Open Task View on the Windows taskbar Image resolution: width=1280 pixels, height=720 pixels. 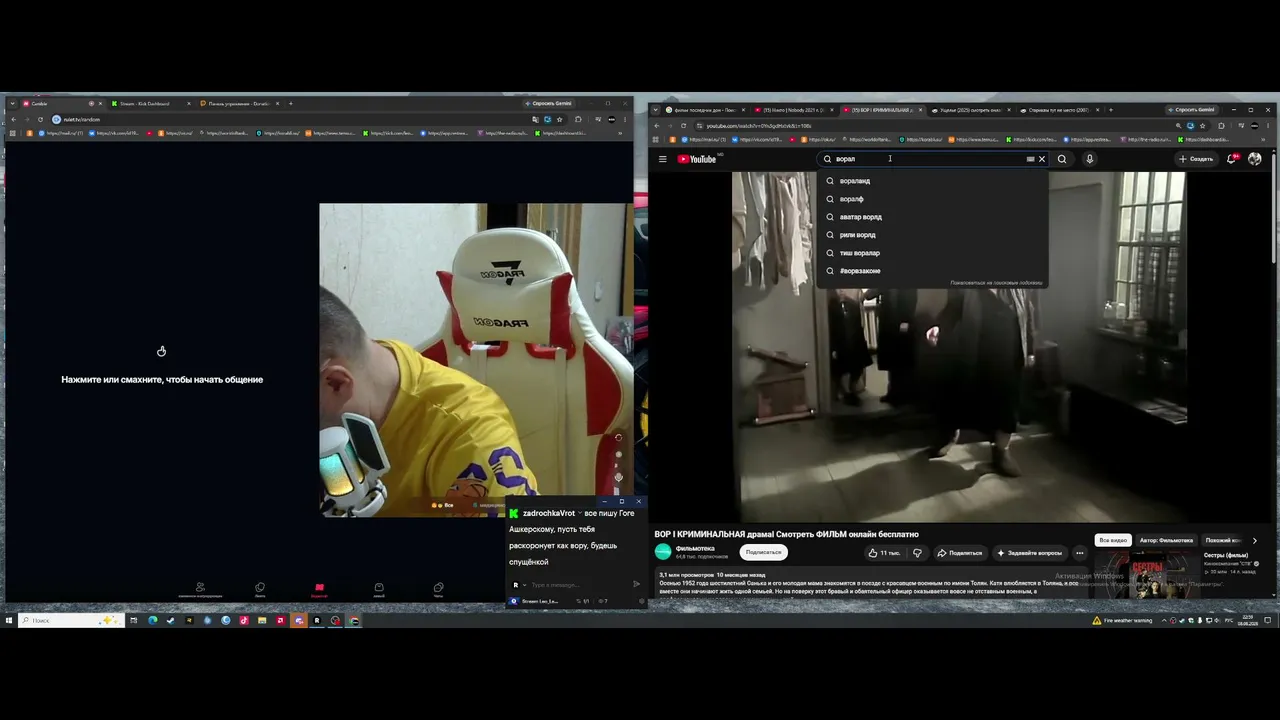(133, 621)
